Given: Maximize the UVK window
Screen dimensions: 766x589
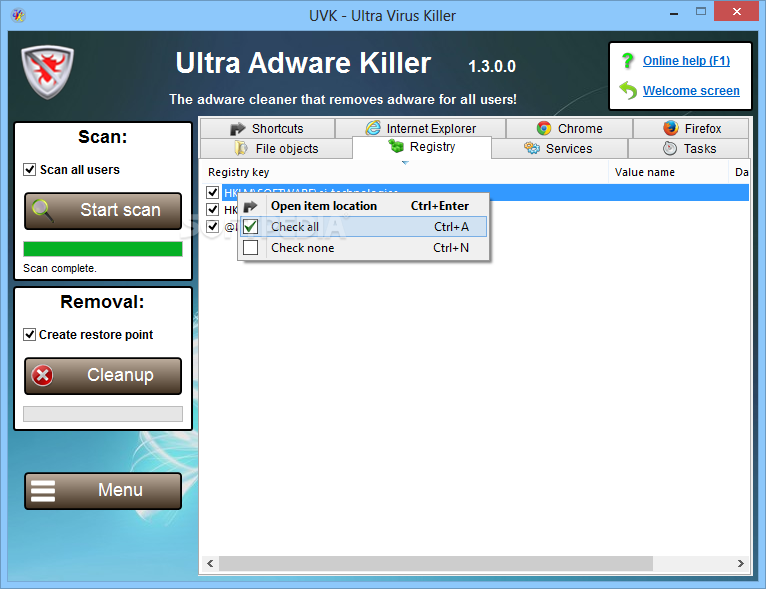Looking at the screenshot, I should (701, 12).
